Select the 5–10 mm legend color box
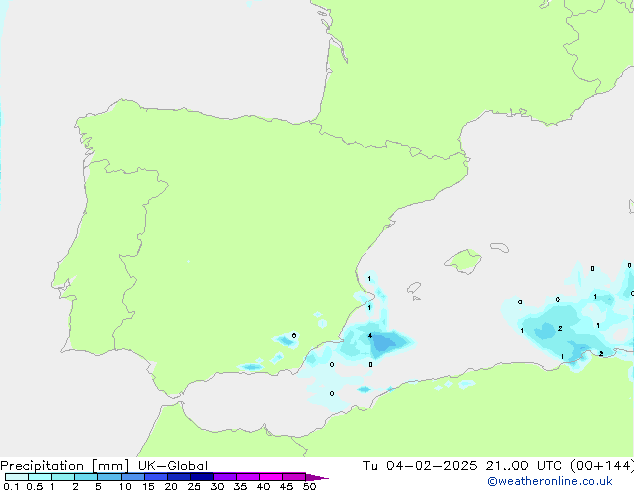The width and height of the screenshot is (634, 490). (x=109, y=477)
